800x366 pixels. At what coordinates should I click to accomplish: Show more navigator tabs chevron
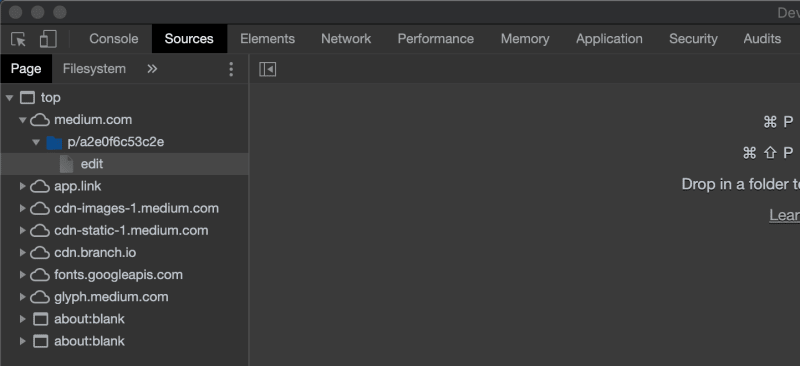tap(152, 69)
